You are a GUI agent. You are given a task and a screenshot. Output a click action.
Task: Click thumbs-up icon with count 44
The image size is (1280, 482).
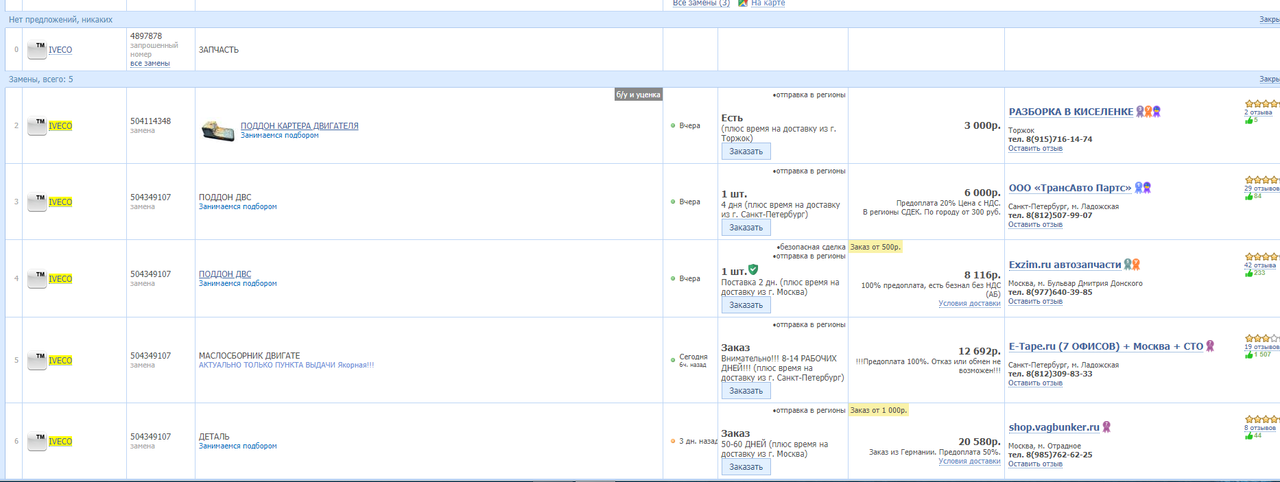pyautogui.click(x=1248, y=435)
